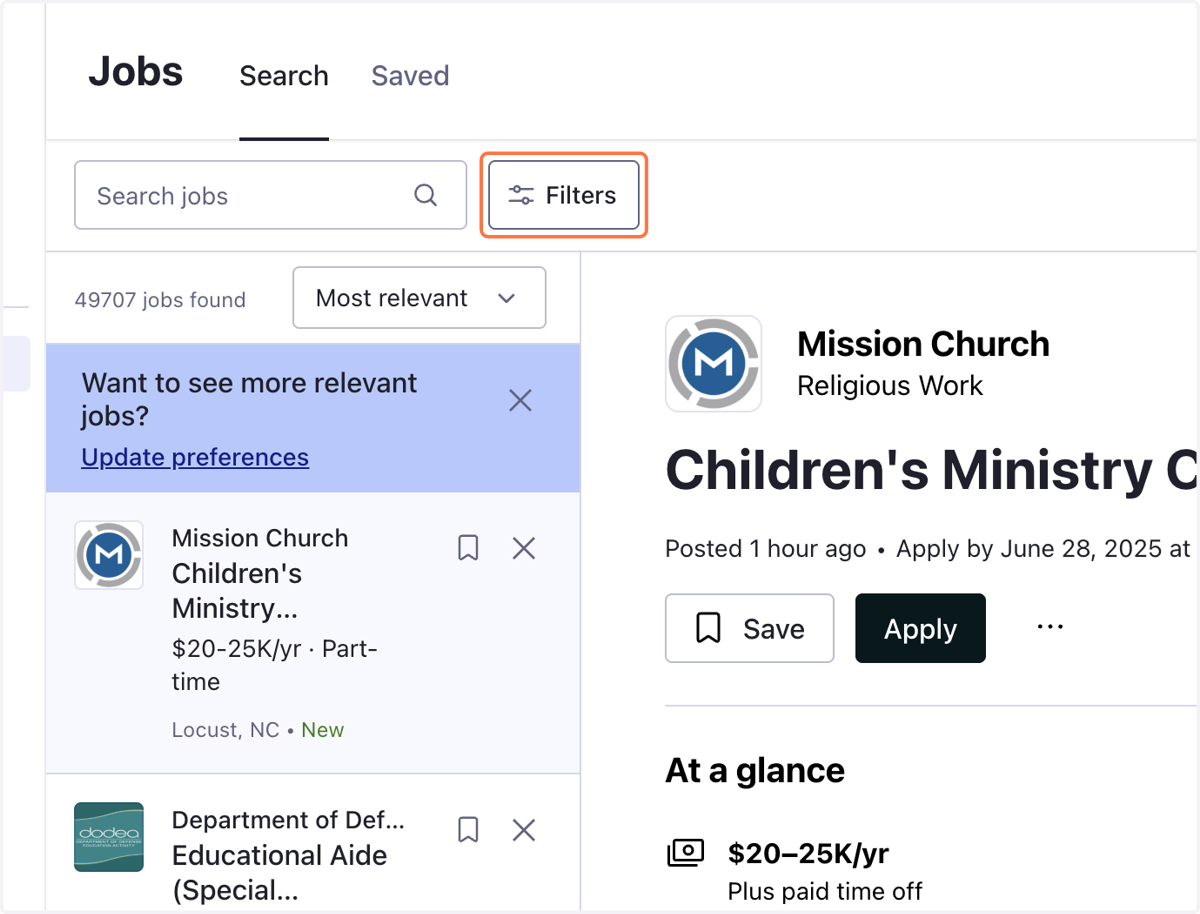Open Children's Ministry listing title in list
The height and width of the screenshot is (914, 1200).
click(237, 591)
